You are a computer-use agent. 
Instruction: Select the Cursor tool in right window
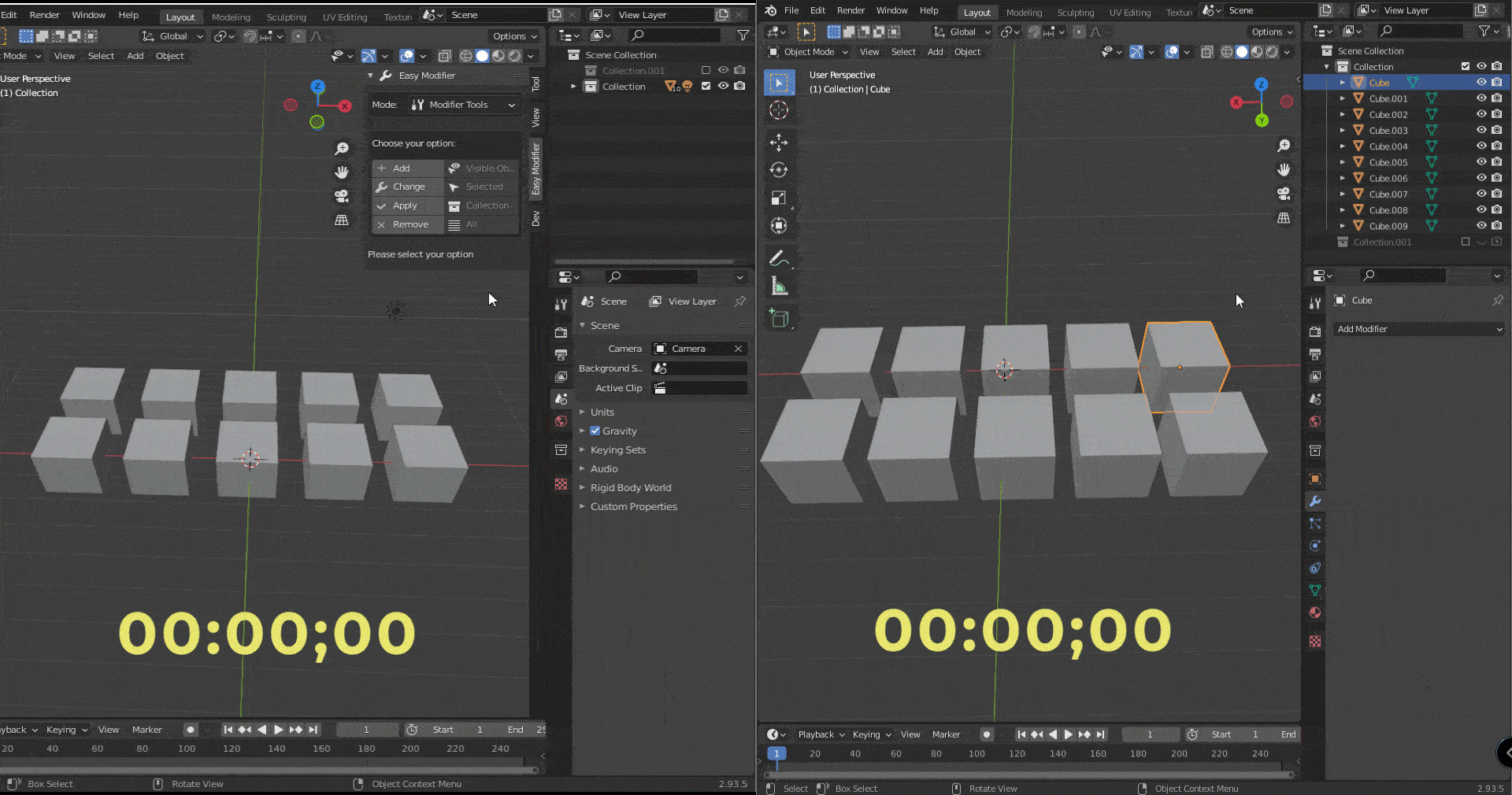coord(779,110)
